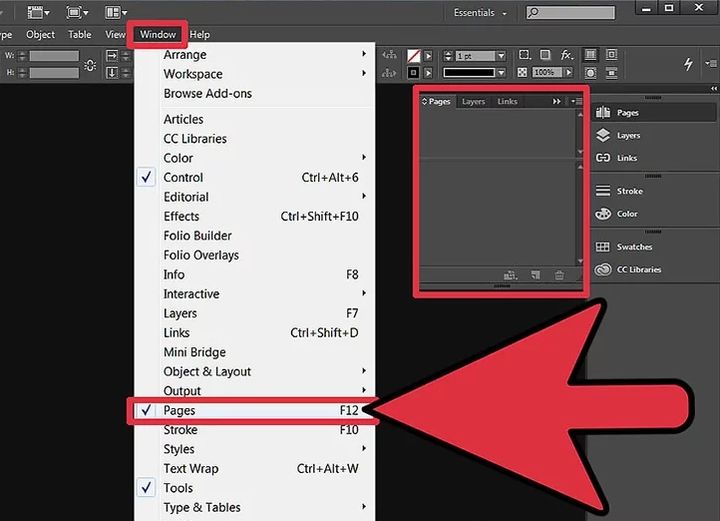720x521 pixels.
Task: Click the CC Libraries icon in the right dock
Action: tap(603, 269)
